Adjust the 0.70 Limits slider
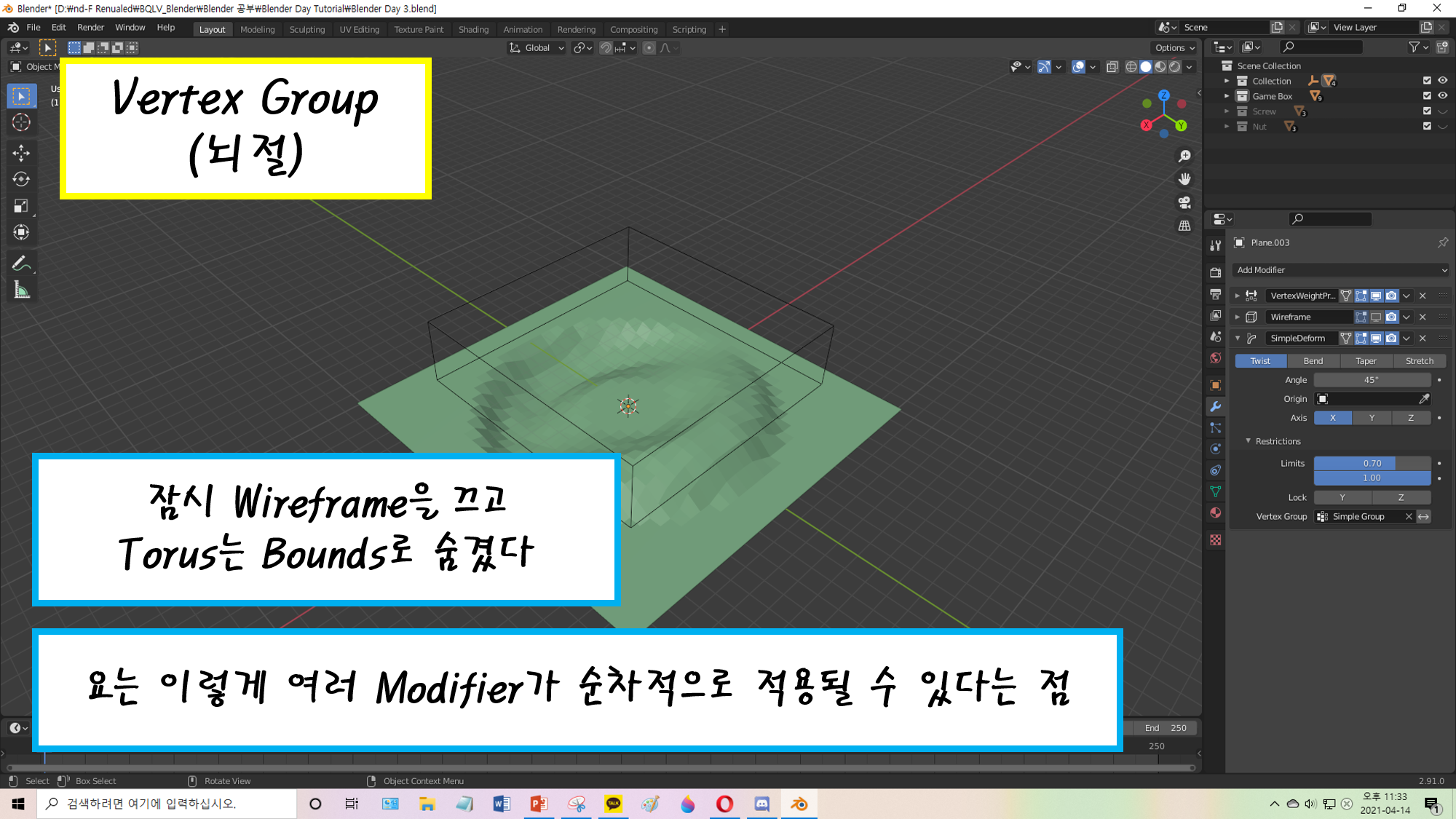 1372,464
